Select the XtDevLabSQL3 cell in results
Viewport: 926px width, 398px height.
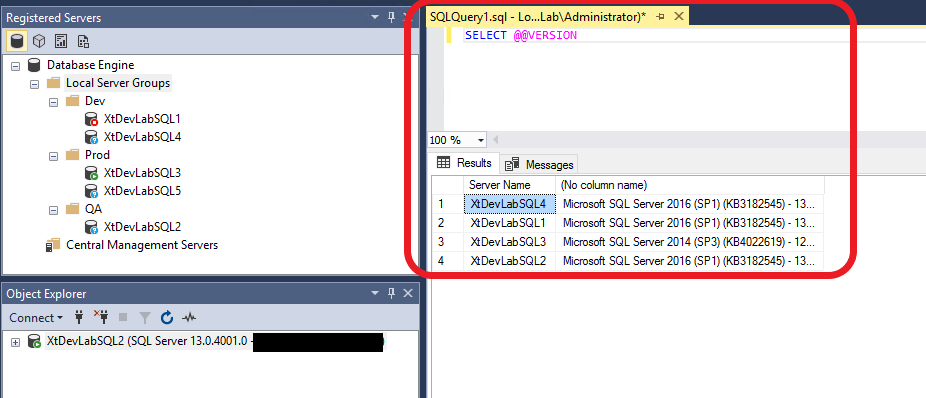(x=509, y=242)
